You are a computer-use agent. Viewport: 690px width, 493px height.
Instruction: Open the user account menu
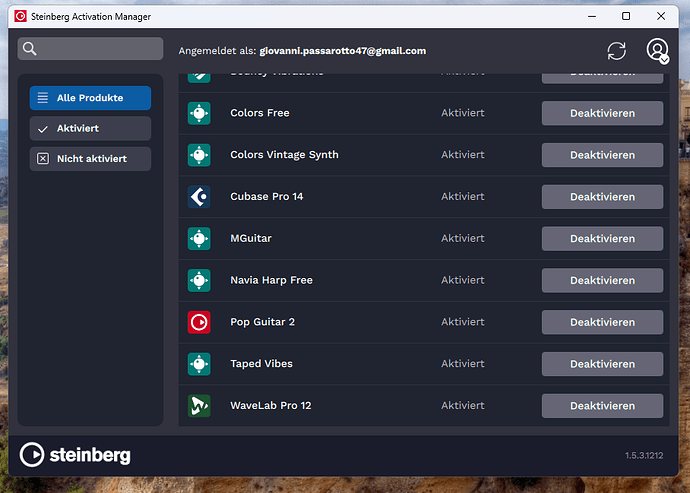coord(657,51)
